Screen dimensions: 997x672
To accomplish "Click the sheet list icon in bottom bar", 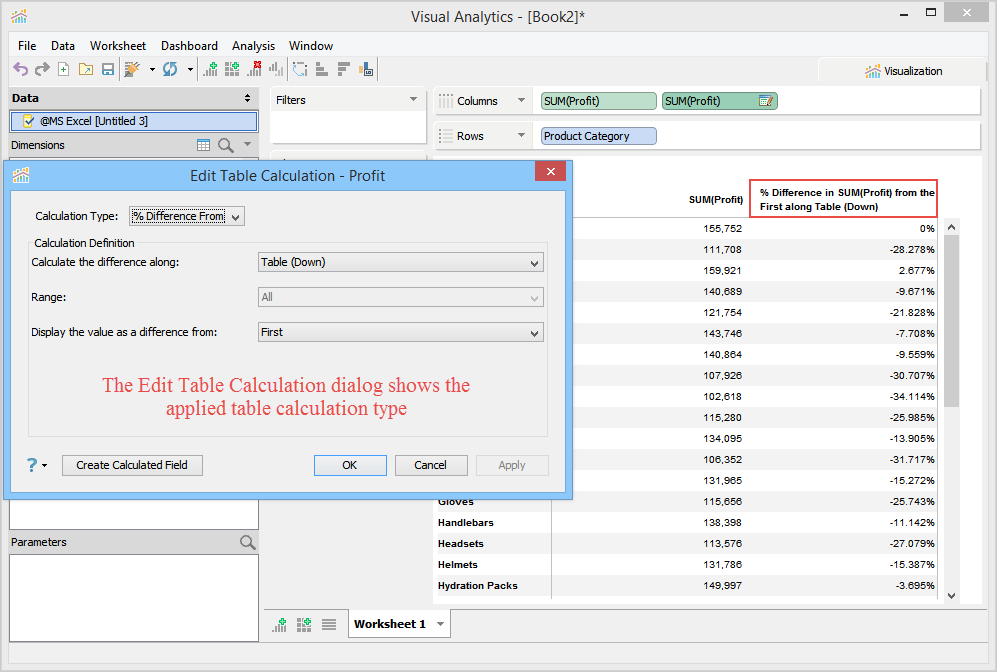I will (329, 624).
